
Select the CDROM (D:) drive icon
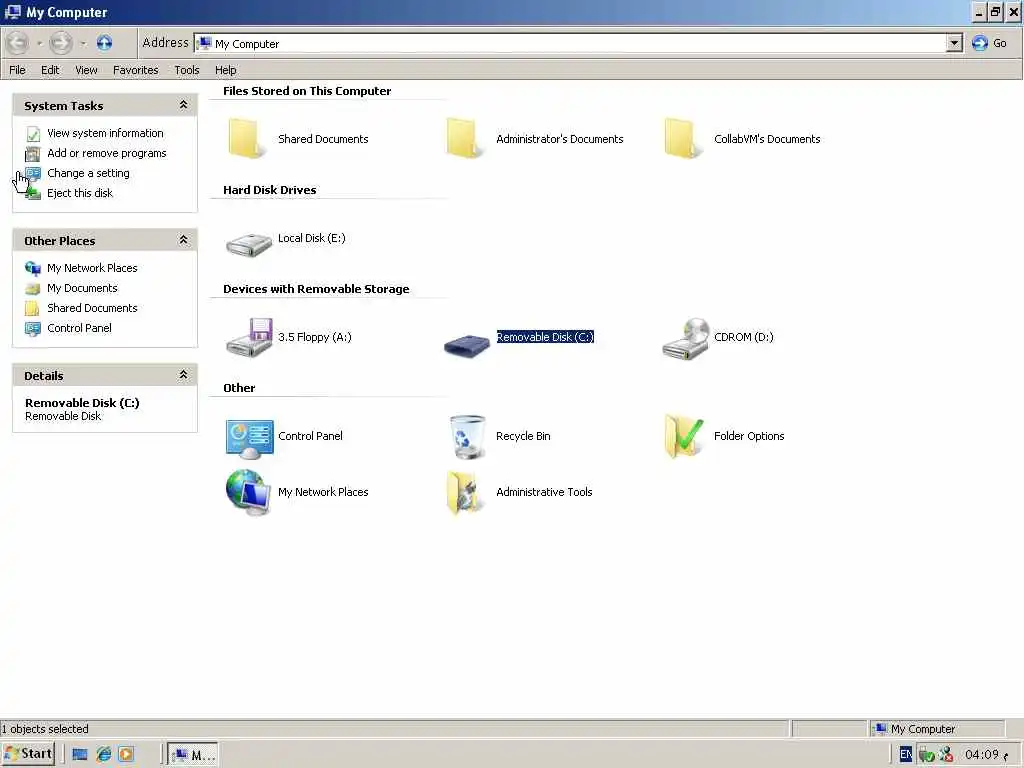[685, 338]
